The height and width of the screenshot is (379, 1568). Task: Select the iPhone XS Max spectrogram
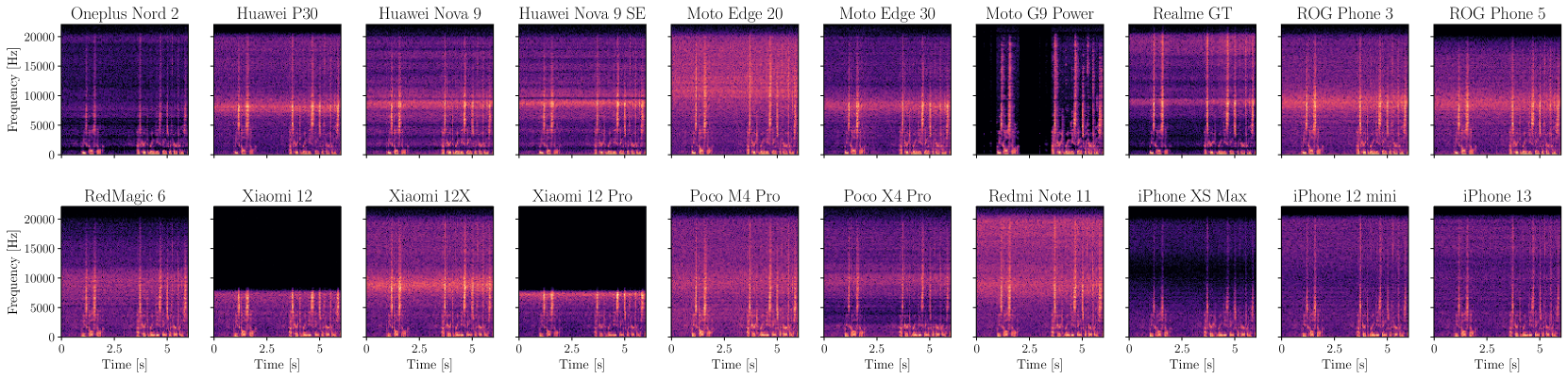[1192, 272]
